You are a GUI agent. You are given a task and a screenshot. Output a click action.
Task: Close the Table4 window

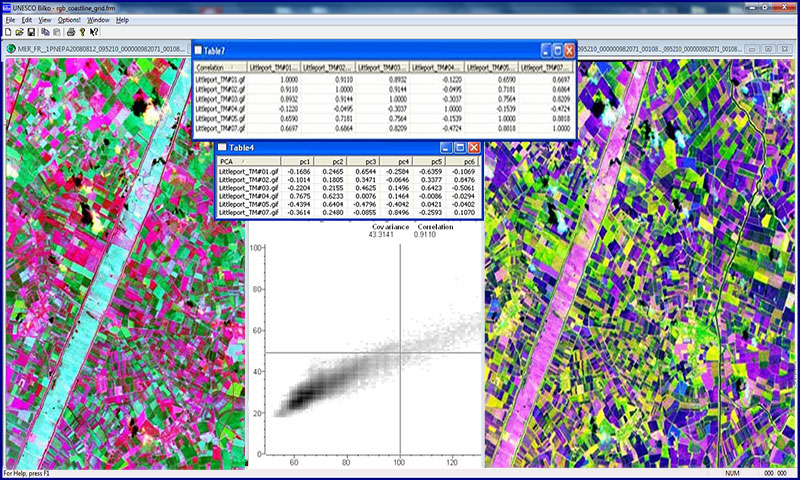tap(474, 147)
